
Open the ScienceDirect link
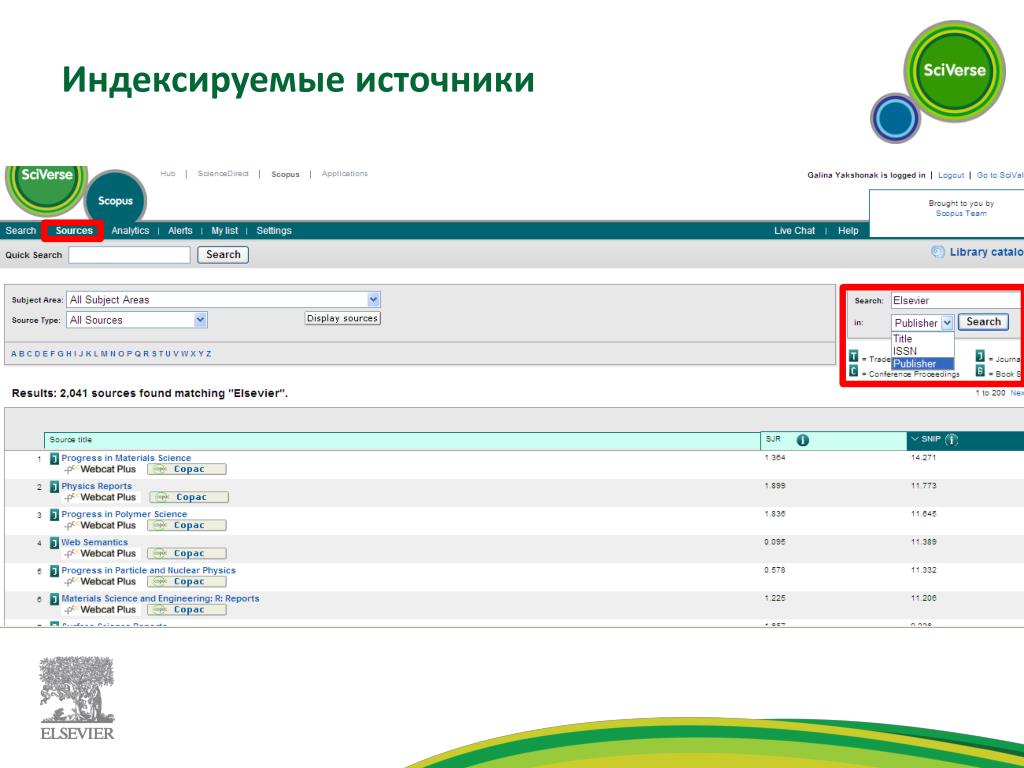[x=223, y=174]
